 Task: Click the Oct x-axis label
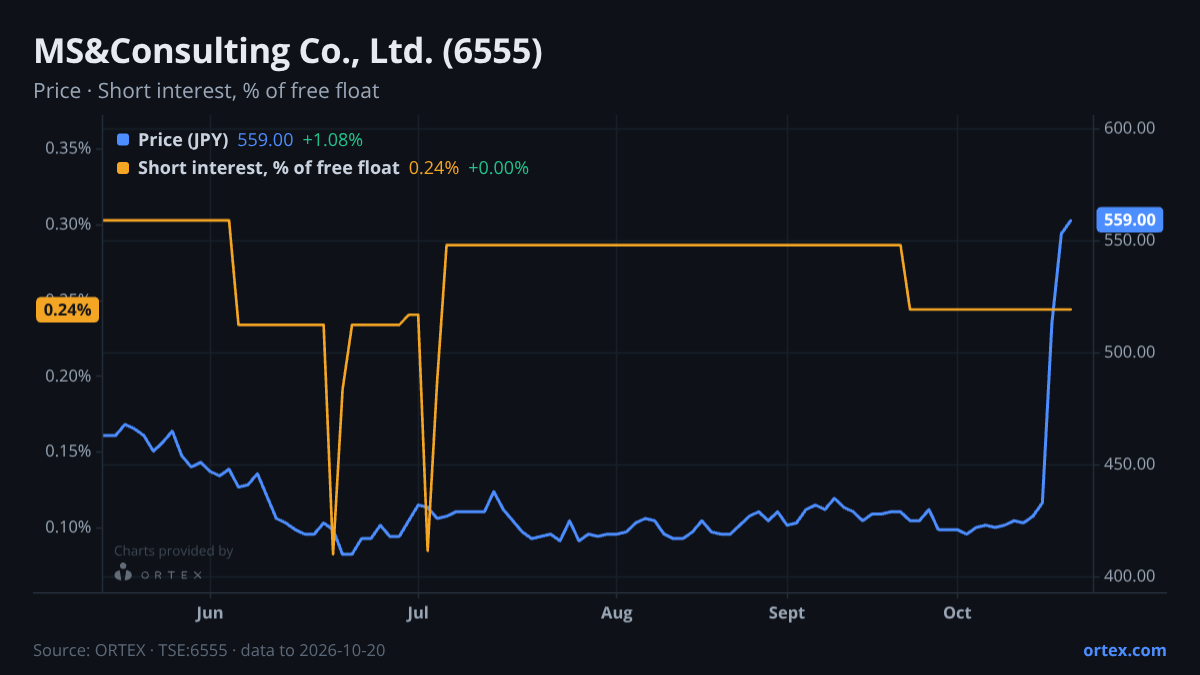tap(958, 613)
